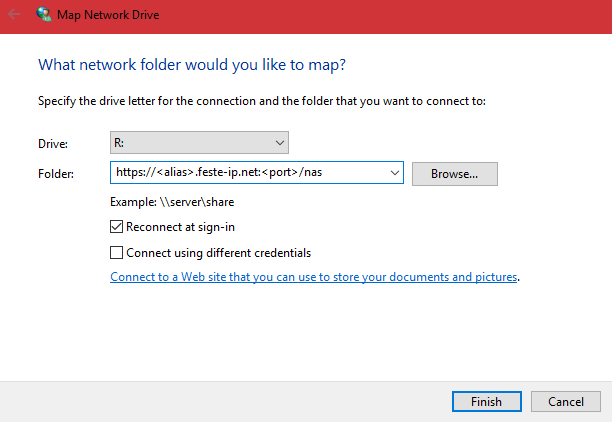Uncheck the Reconnect at sign-in checkbox
Image resolution: width=612 pixels, height=422 pixels.
pos(117,228)
